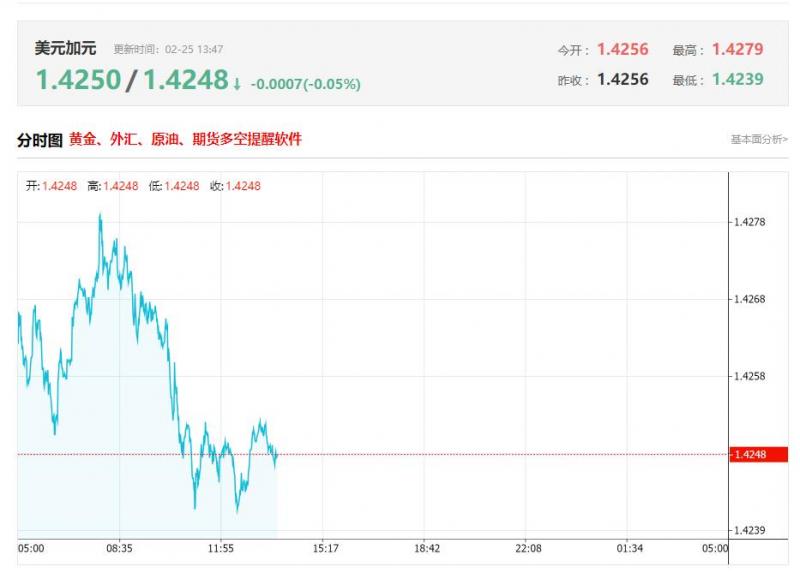Click the 美元加元 currency pair title
Image resolution: width=800 pixels, height=573 pixels.
click(x=65, y=48)
